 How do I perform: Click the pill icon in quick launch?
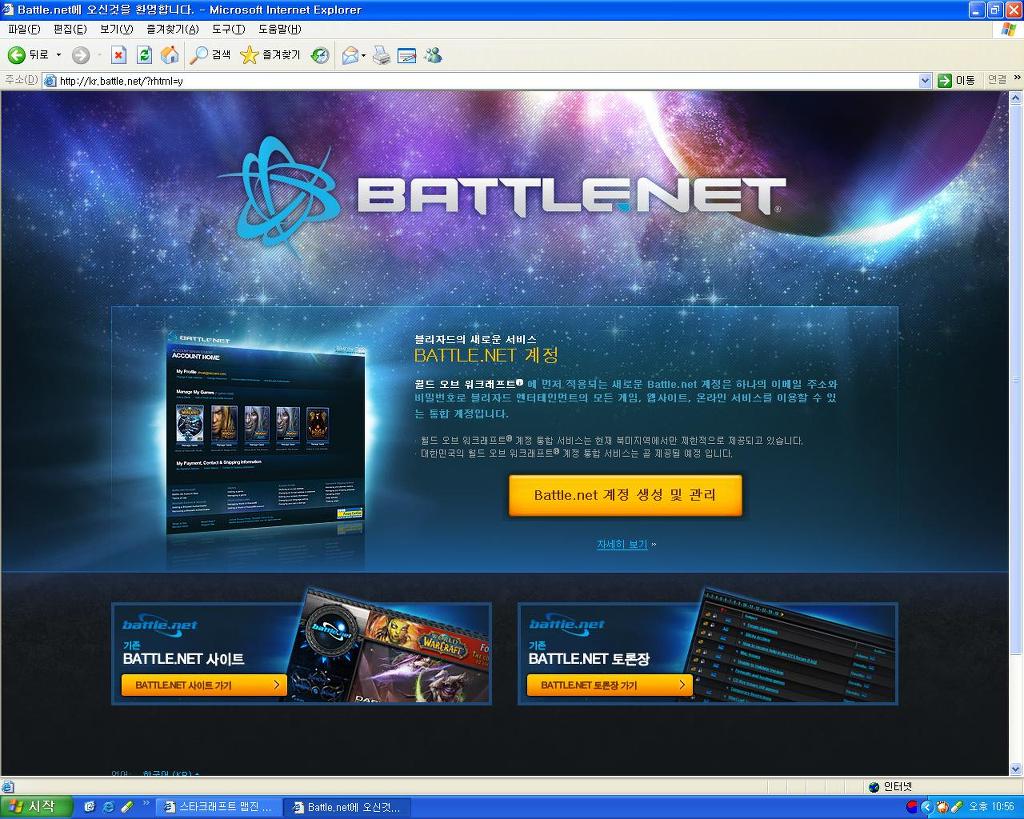pyautogui.click(x=127, y=807)
